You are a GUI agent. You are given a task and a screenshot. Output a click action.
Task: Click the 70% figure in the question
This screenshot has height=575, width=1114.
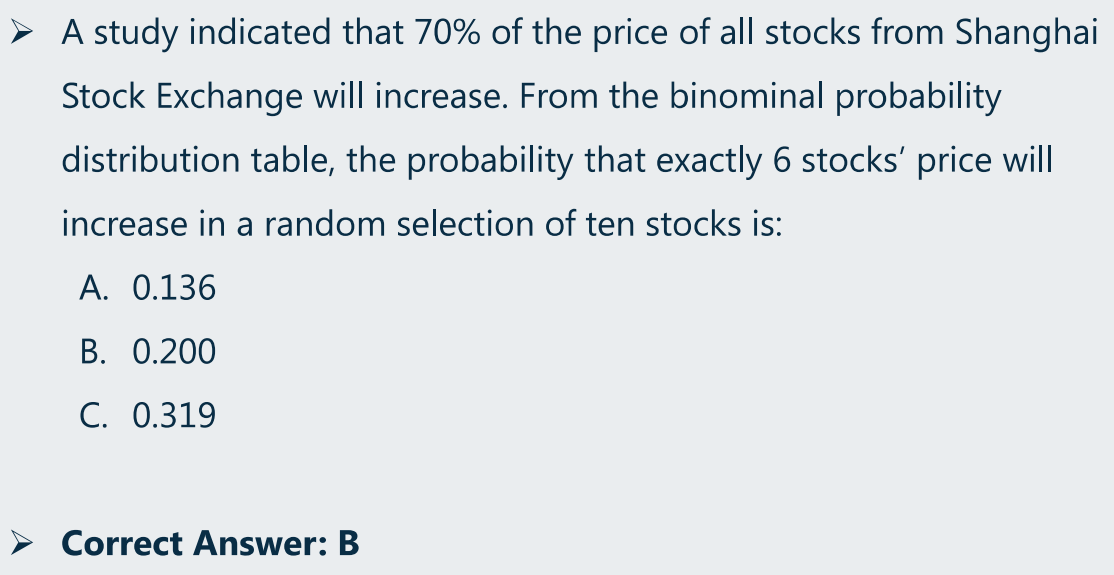pyautogui.click(x=448, y=33)
